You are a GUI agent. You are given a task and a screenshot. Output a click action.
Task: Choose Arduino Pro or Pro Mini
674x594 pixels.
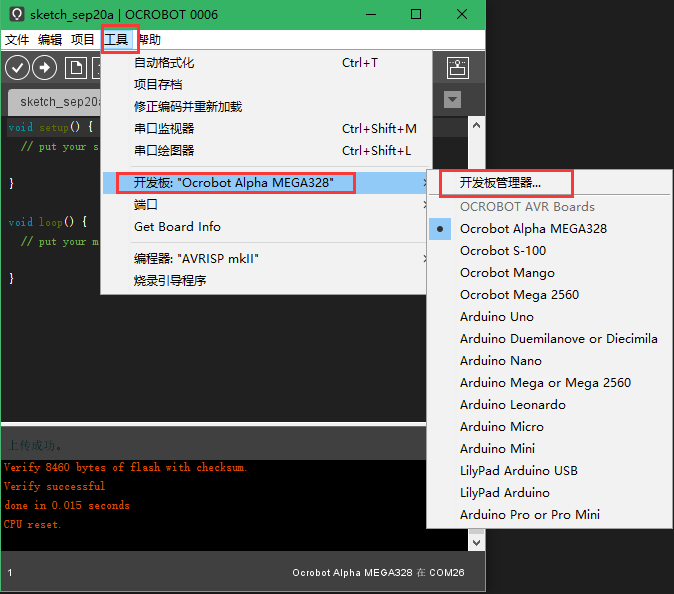[x=550, y=514]
